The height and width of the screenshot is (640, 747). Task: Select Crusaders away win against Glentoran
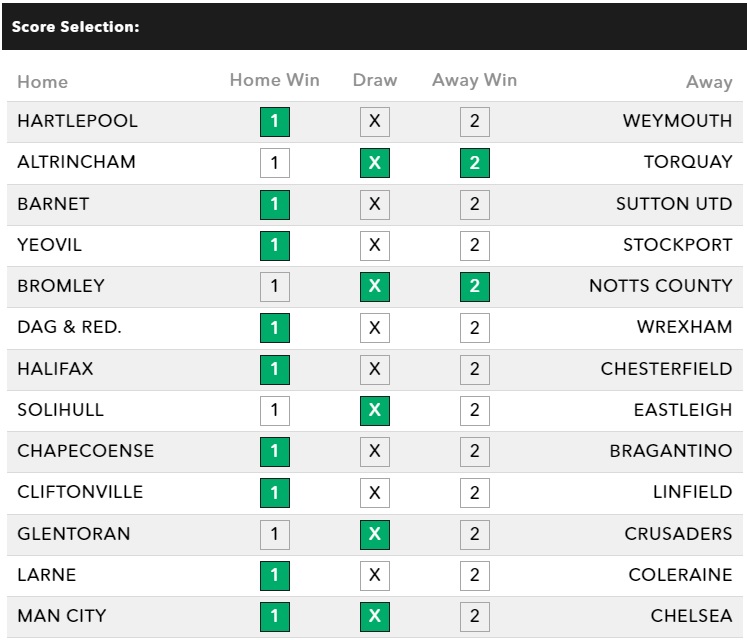475,534
